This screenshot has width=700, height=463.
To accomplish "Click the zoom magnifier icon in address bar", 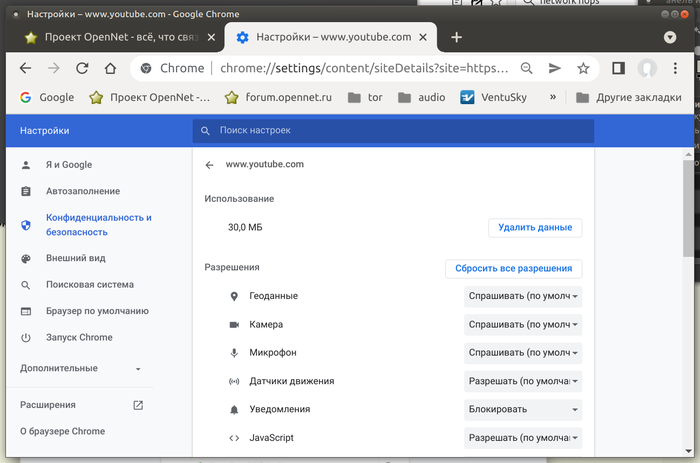I will 527,68.
